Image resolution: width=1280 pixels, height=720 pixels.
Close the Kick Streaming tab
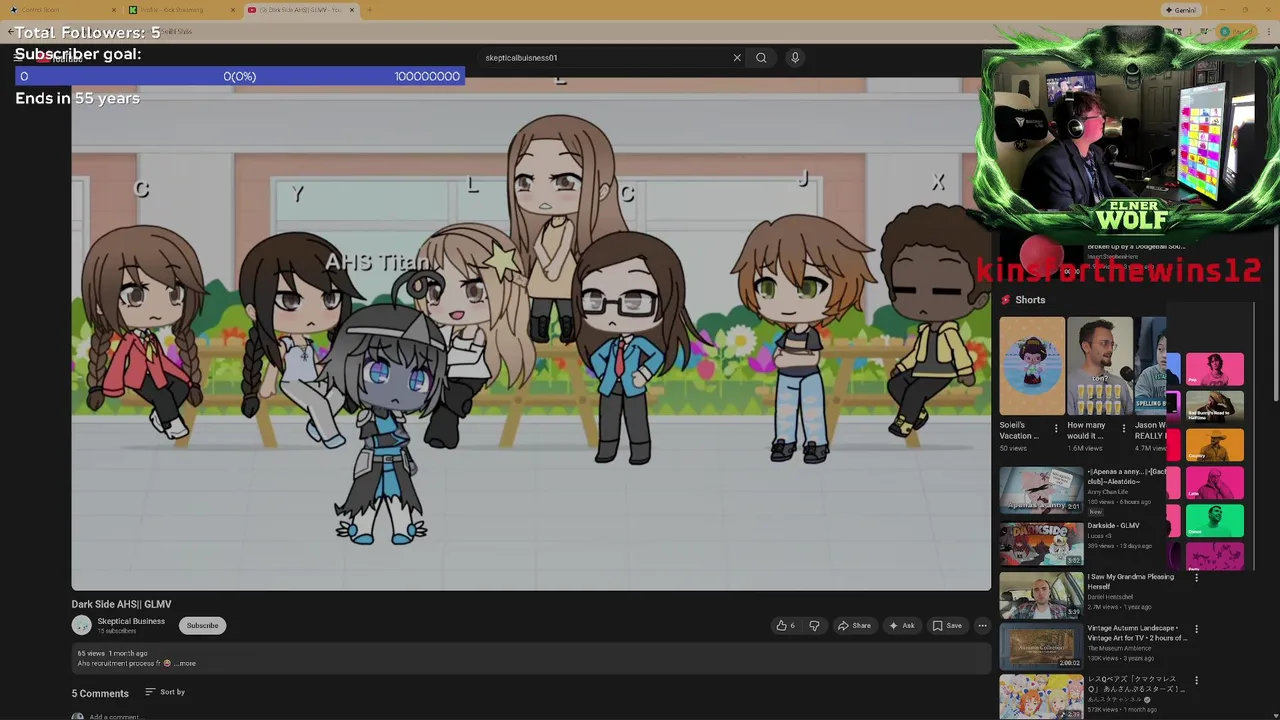click(x=234, y=10)
